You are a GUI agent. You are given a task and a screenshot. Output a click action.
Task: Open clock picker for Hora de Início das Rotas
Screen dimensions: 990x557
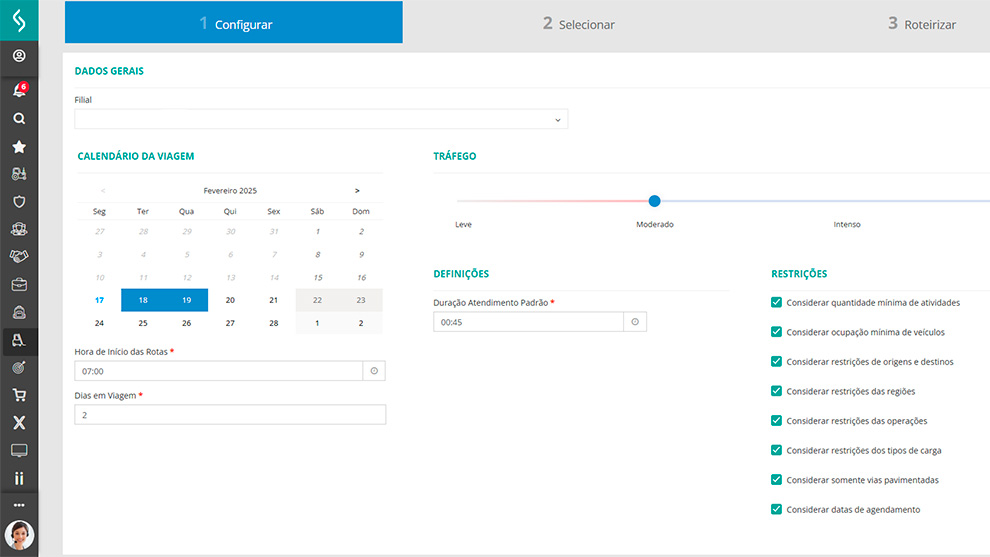[x=374, y=371]
